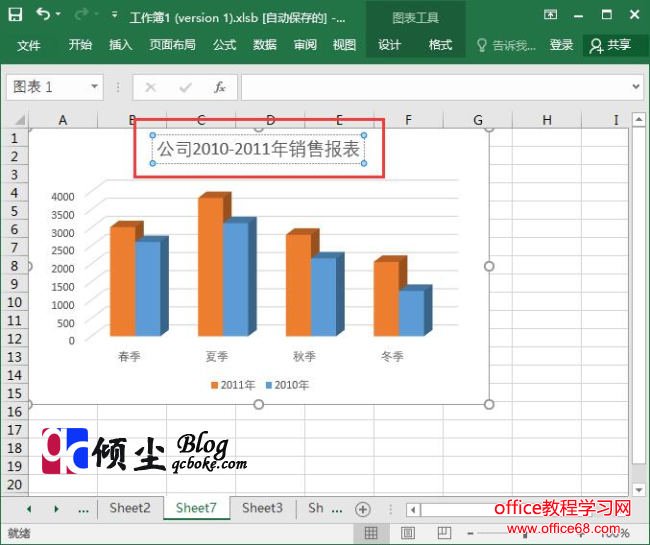Image resolution: width=650 pixels, height=545 pixels.
Task: Switch to Page Layout view icon
Action: click(x=408, y=533)
